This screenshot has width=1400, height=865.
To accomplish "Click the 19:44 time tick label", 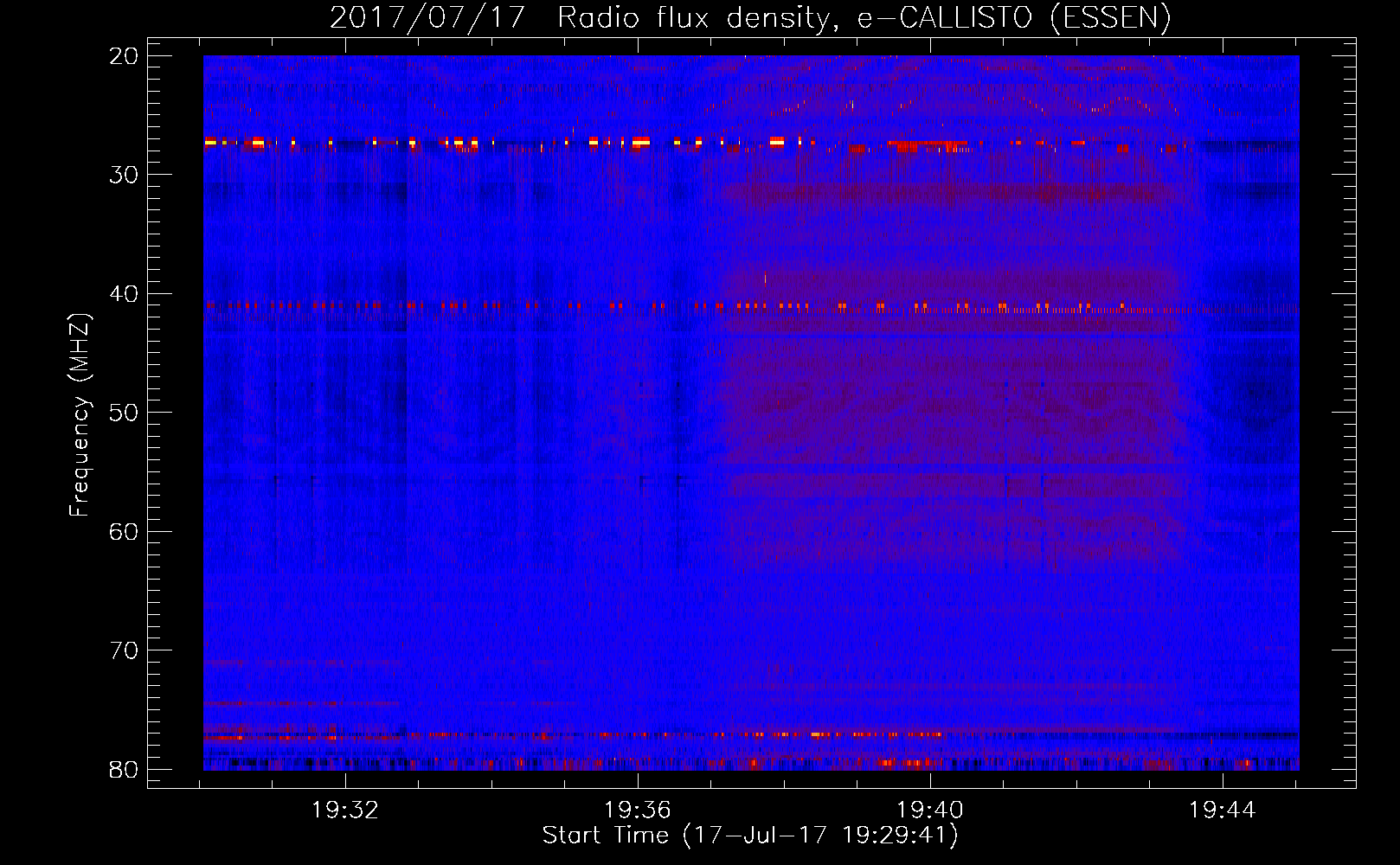I will (x=1222, y=811).
